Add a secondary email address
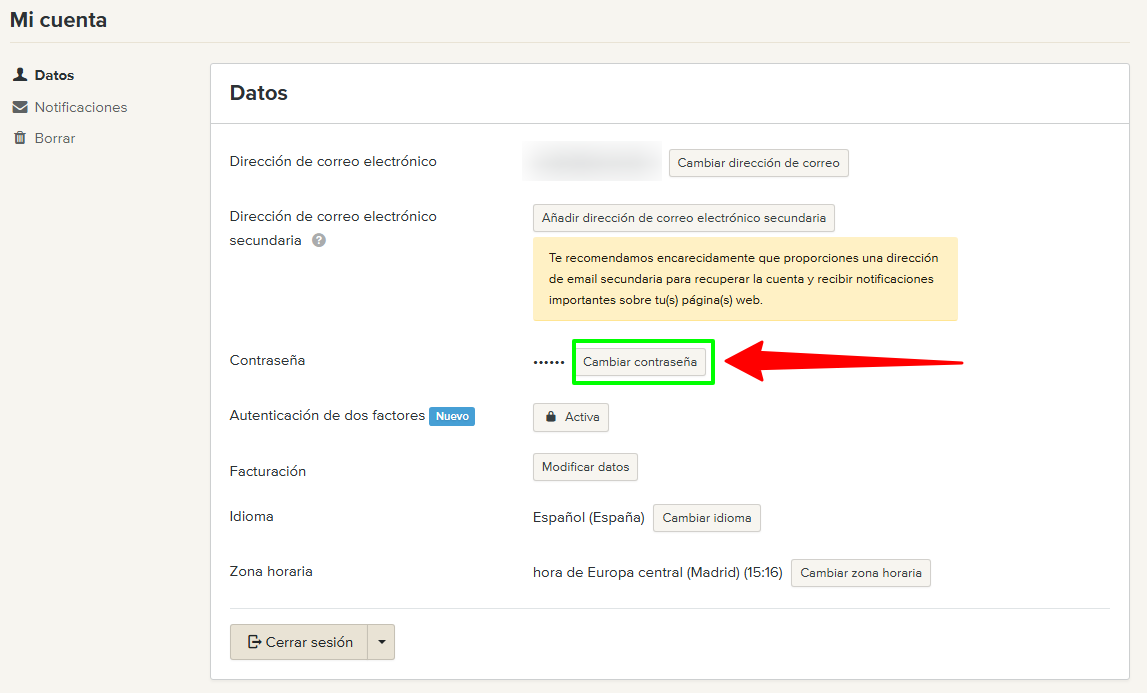Image resolution: width=1147 pixels, height=693 pixels. click(684, 218)
